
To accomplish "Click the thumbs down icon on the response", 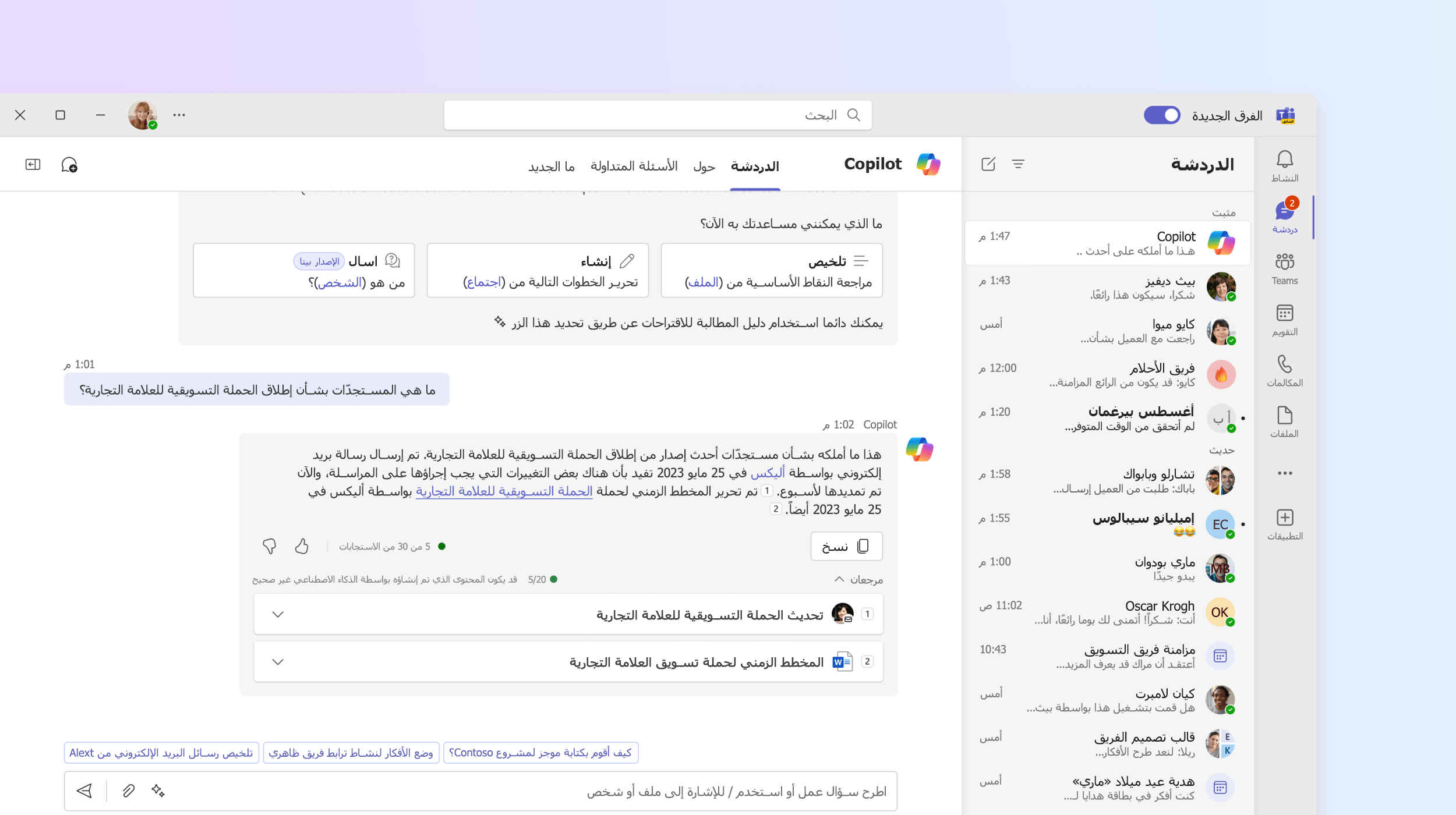I will click(269, 546).
